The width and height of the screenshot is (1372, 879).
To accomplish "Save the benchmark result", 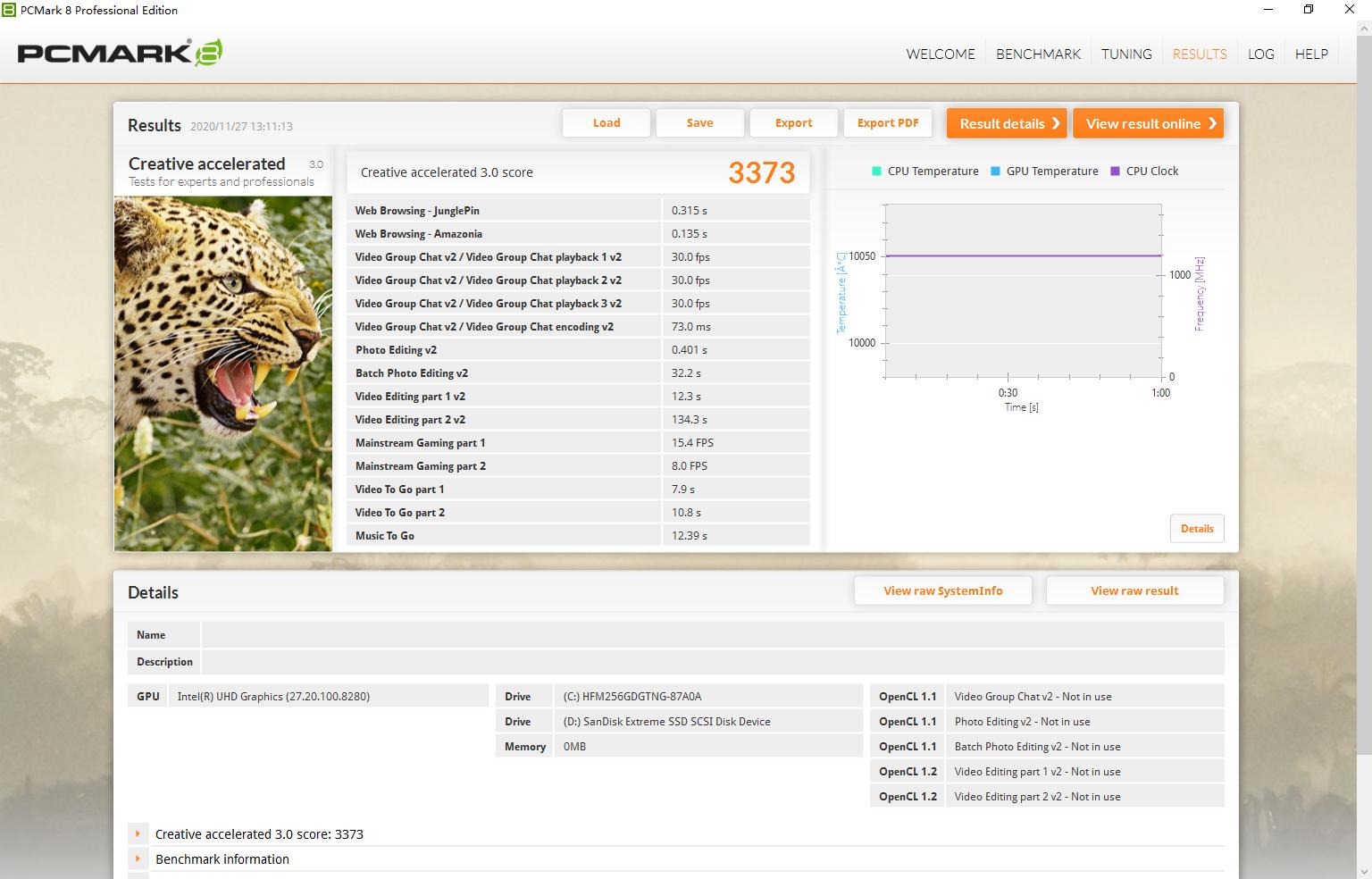I will pos(700,123).
